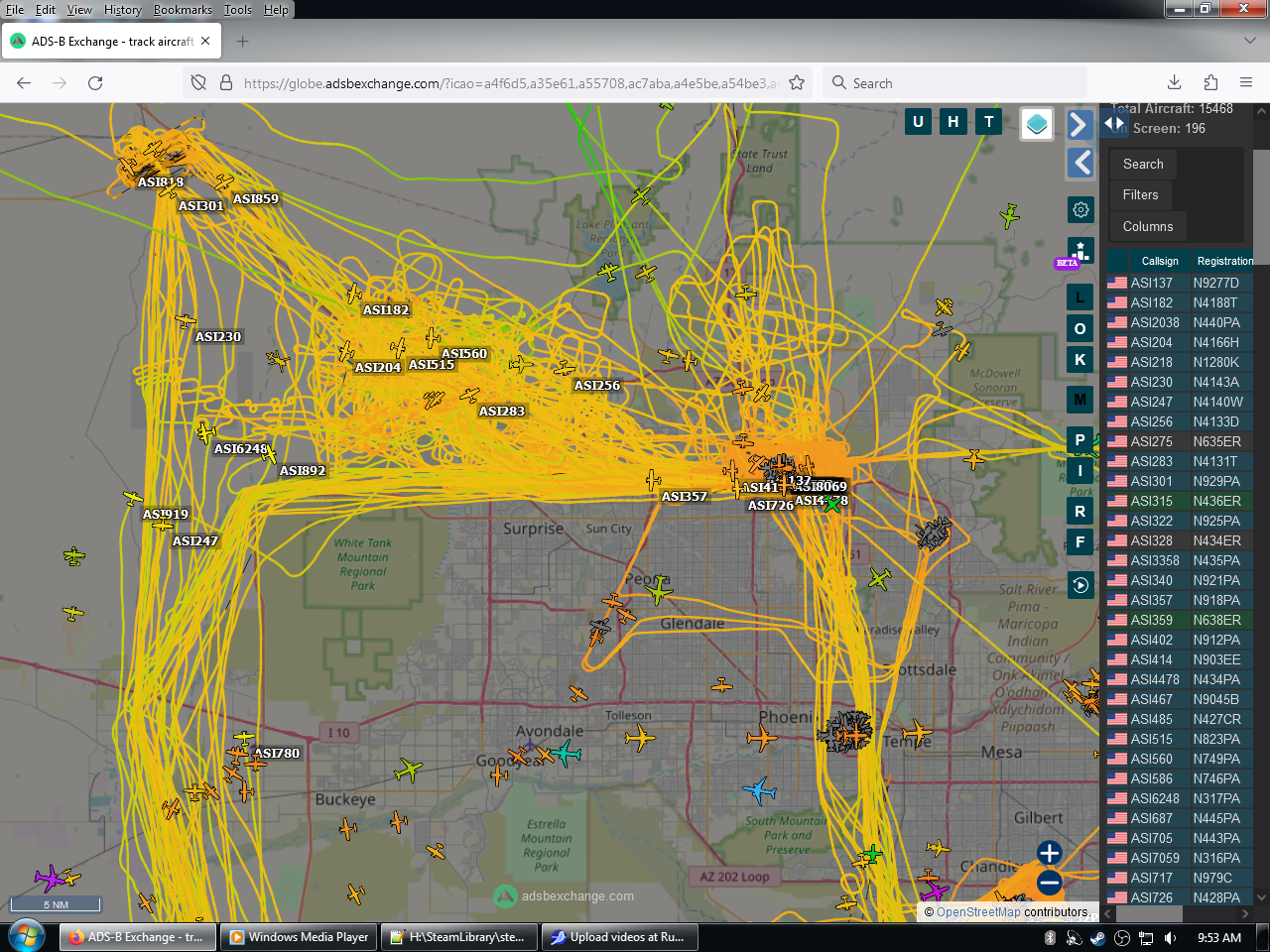Viewport: 1270px width, 952px height.
Task: Open the browser hamburger application menu
Action: (1246, 83)
